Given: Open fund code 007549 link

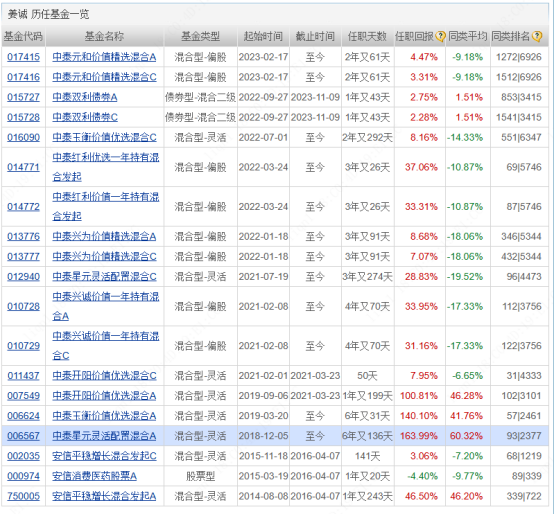Looking at the screenshot, I should click(x=23, y=396).
